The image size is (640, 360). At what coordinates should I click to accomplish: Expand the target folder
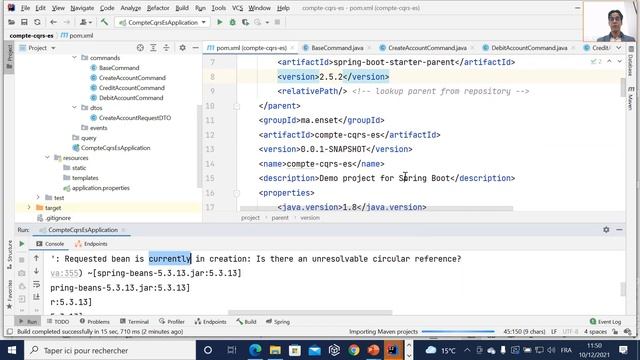(x=29, y=207)
